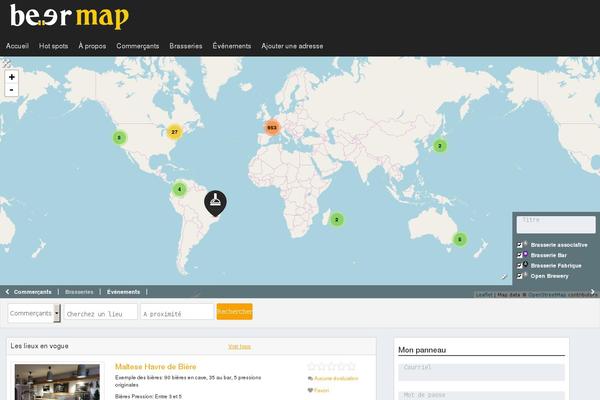
Task: Open green cluster in northern South America
Action: pyautogui.click(x=179, y=189)
